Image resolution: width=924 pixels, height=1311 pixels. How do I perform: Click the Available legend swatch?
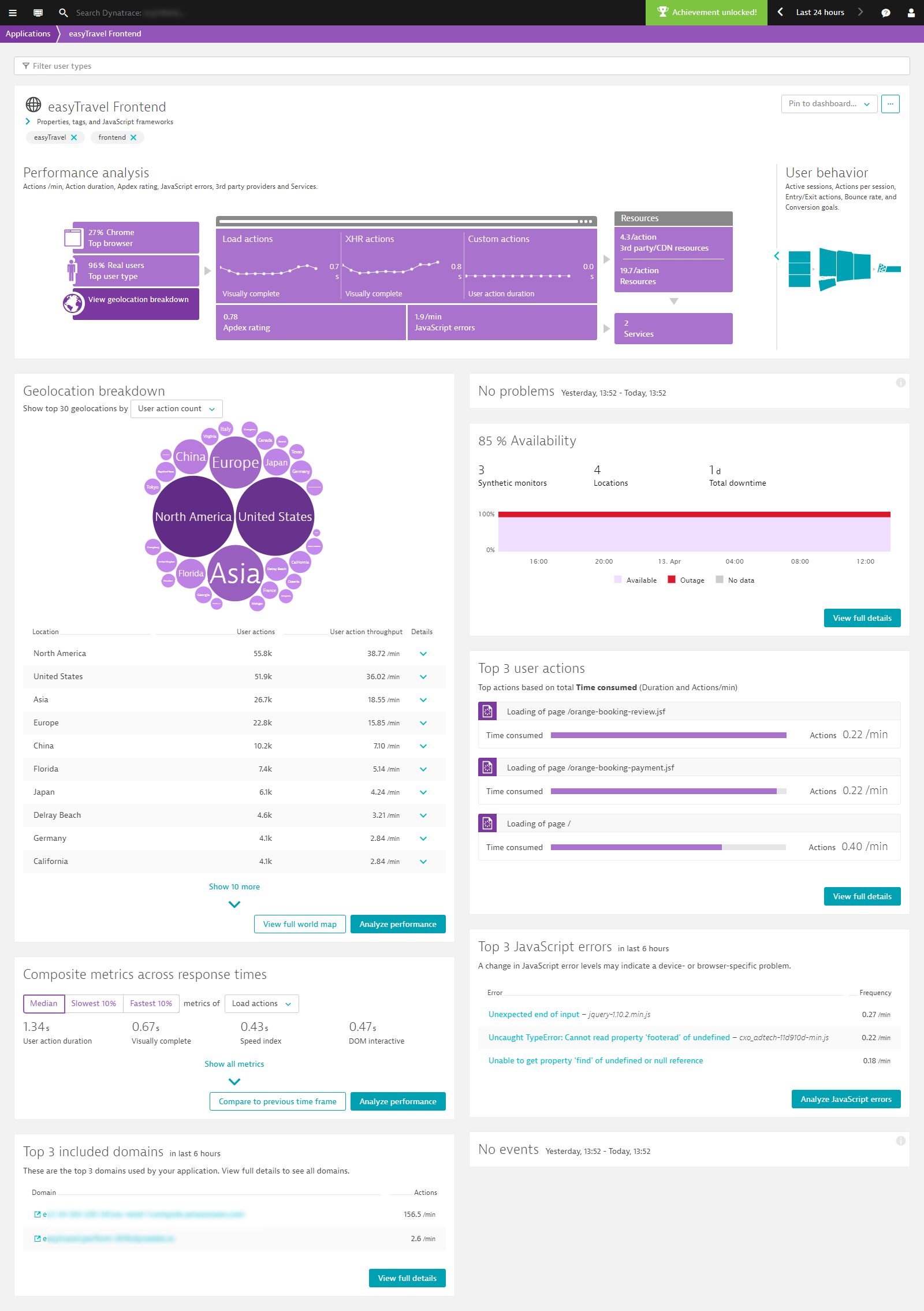pyautogui.click(x=618, y=580)
